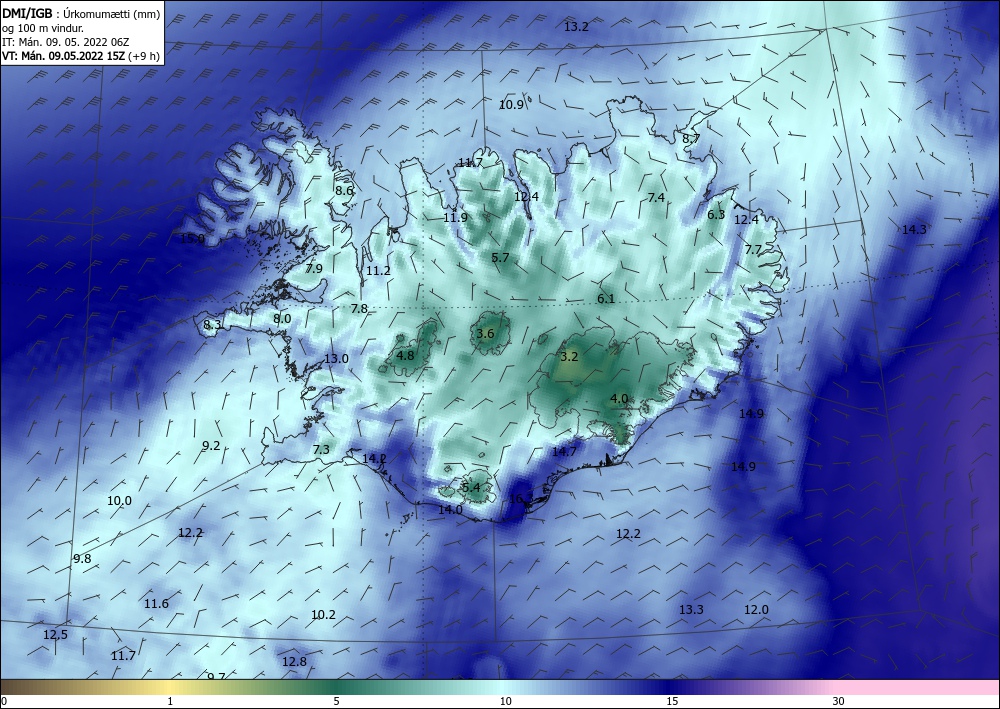
Task: Click the '10' label on the color scale
Action: [505, 702]
